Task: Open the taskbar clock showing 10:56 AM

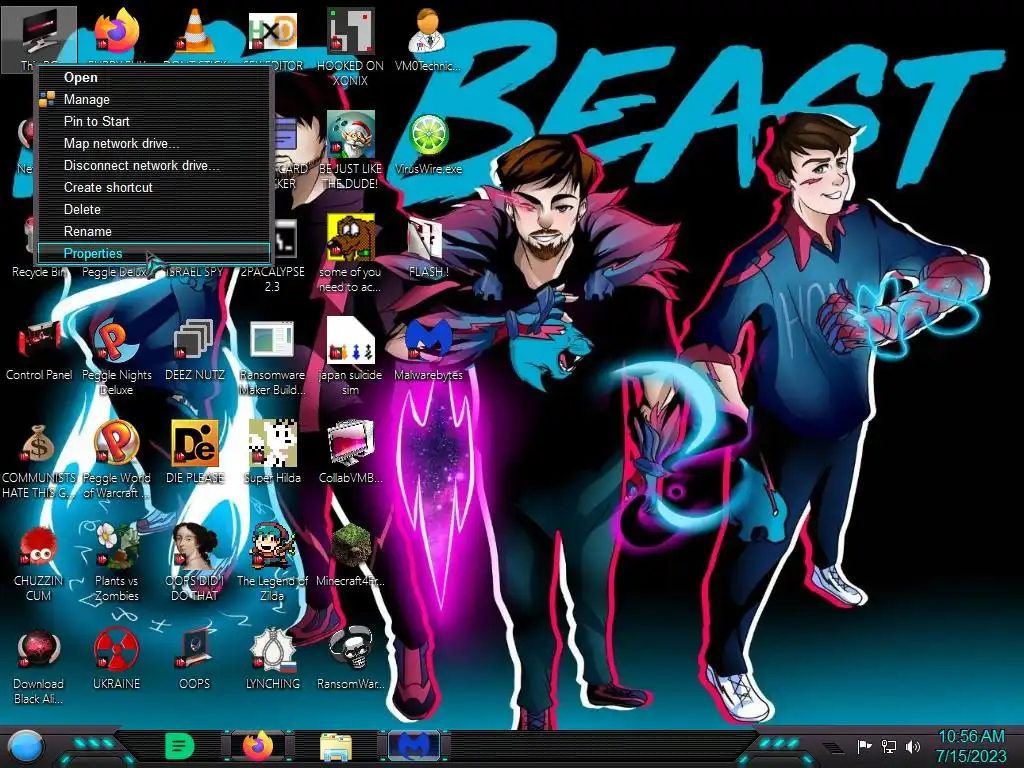Action: (971, 746)
